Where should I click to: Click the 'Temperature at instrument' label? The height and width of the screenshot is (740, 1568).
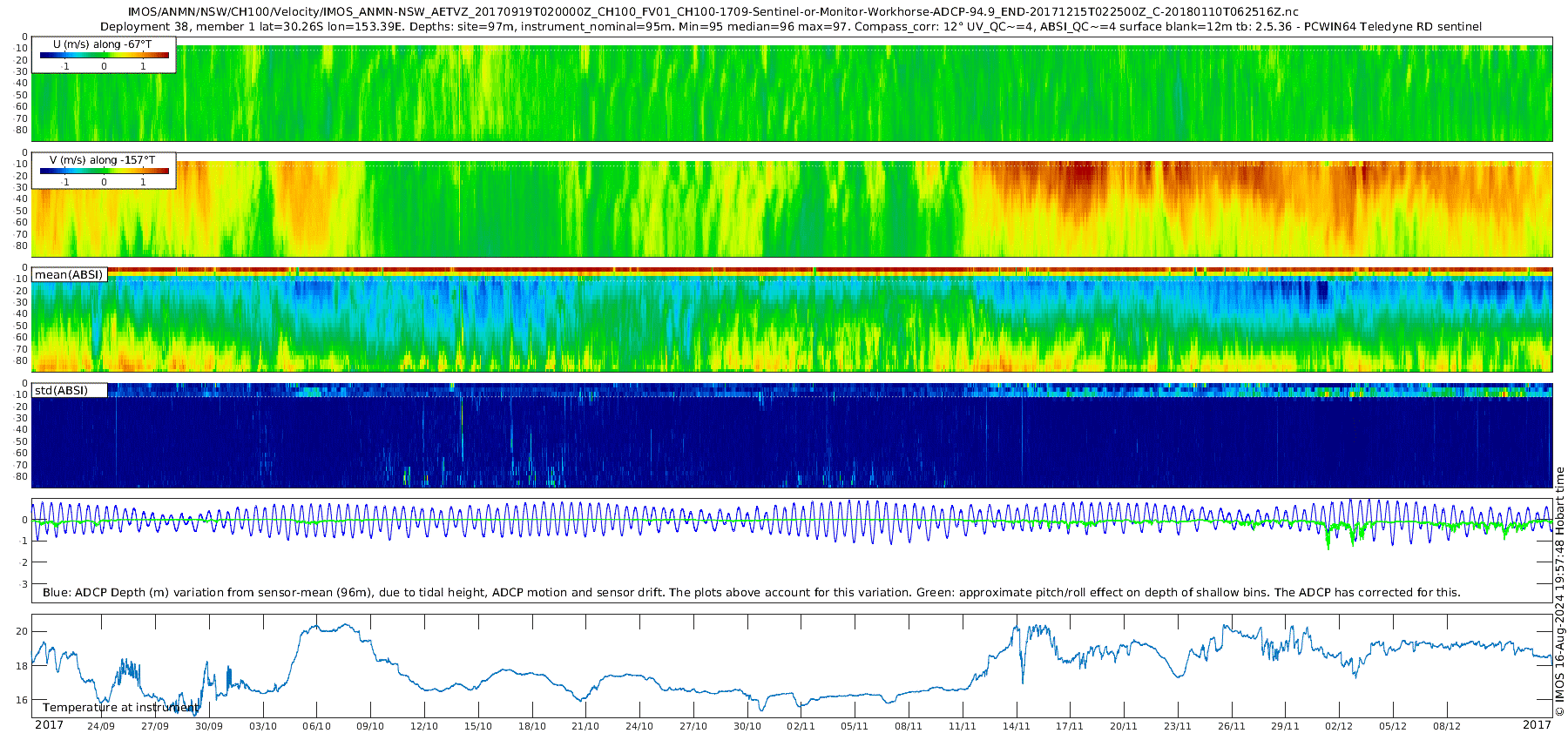tap(120, 708)
